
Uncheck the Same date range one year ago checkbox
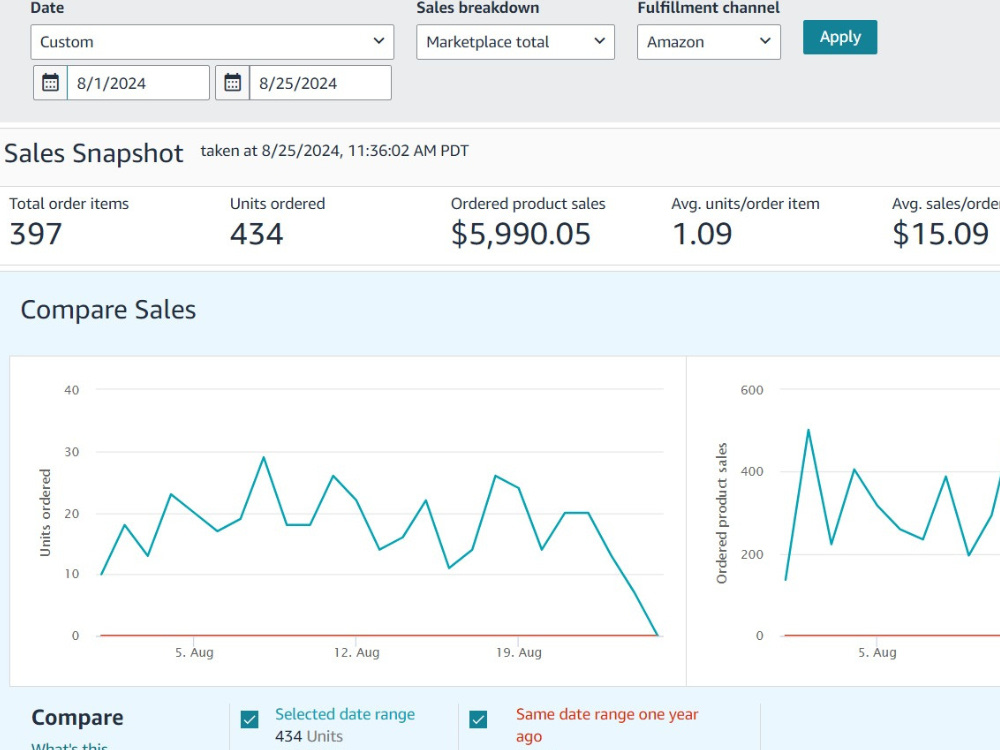click(x=478, y=719)
